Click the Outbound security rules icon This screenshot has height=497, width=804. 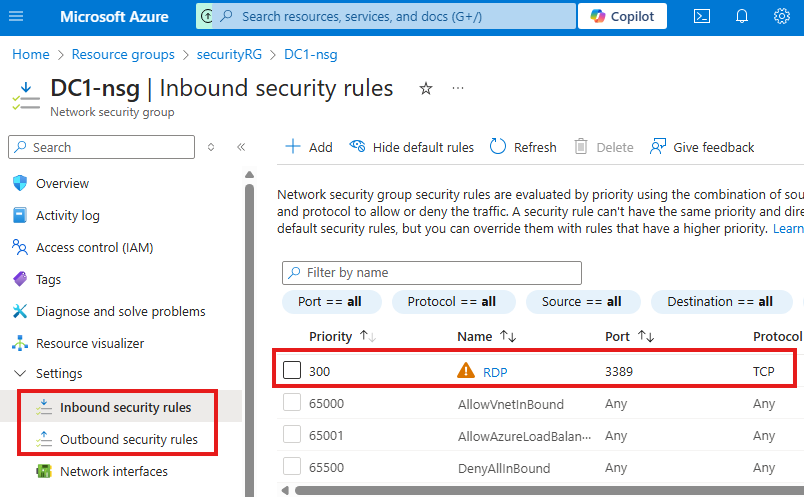coord(44,439)
